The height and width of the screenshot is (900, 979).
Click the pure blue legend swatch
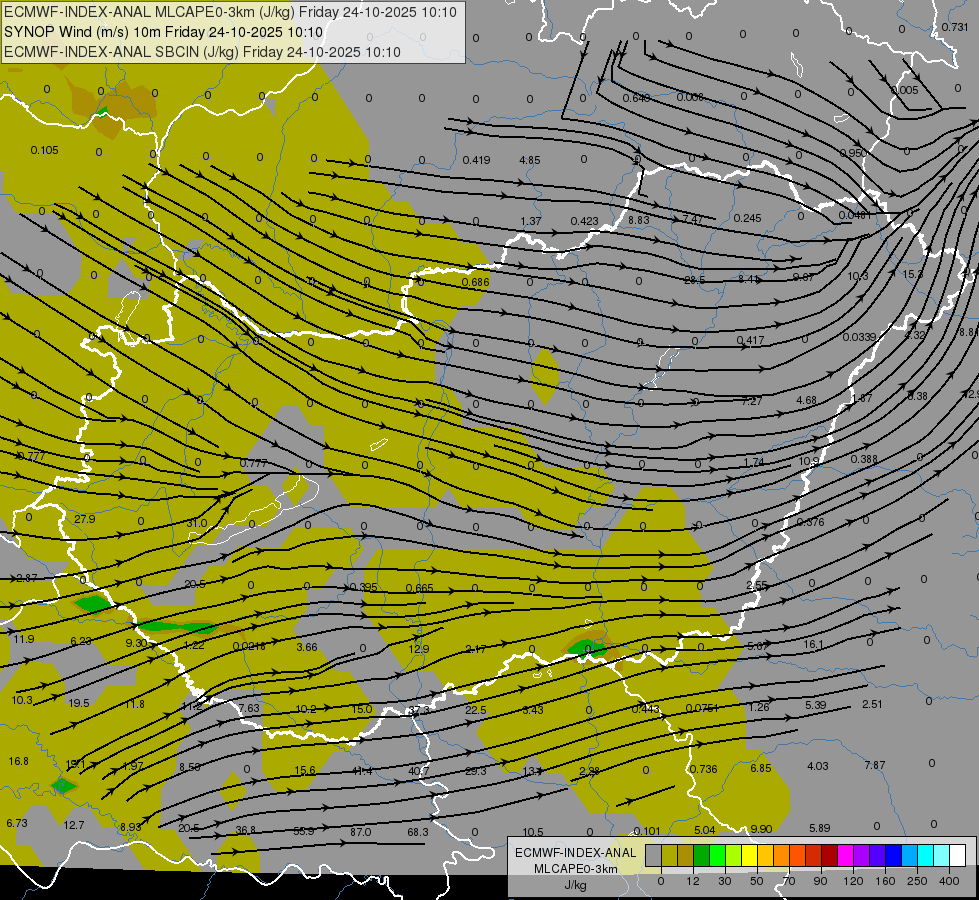click(x=894, y=855)
